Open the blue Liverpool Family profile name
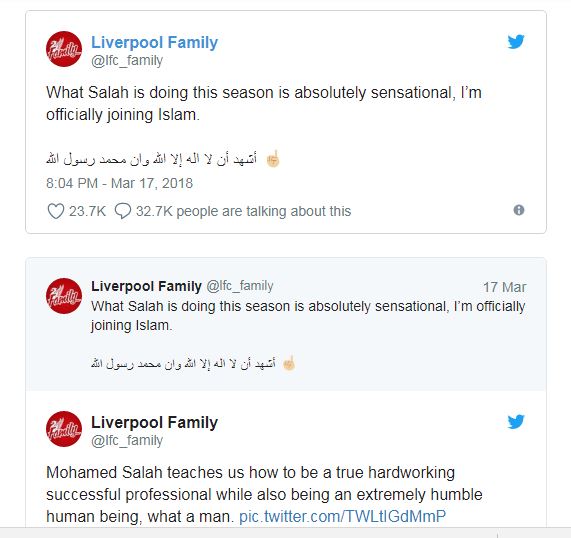Screen dimensions: 571x538 pos(154,42)
